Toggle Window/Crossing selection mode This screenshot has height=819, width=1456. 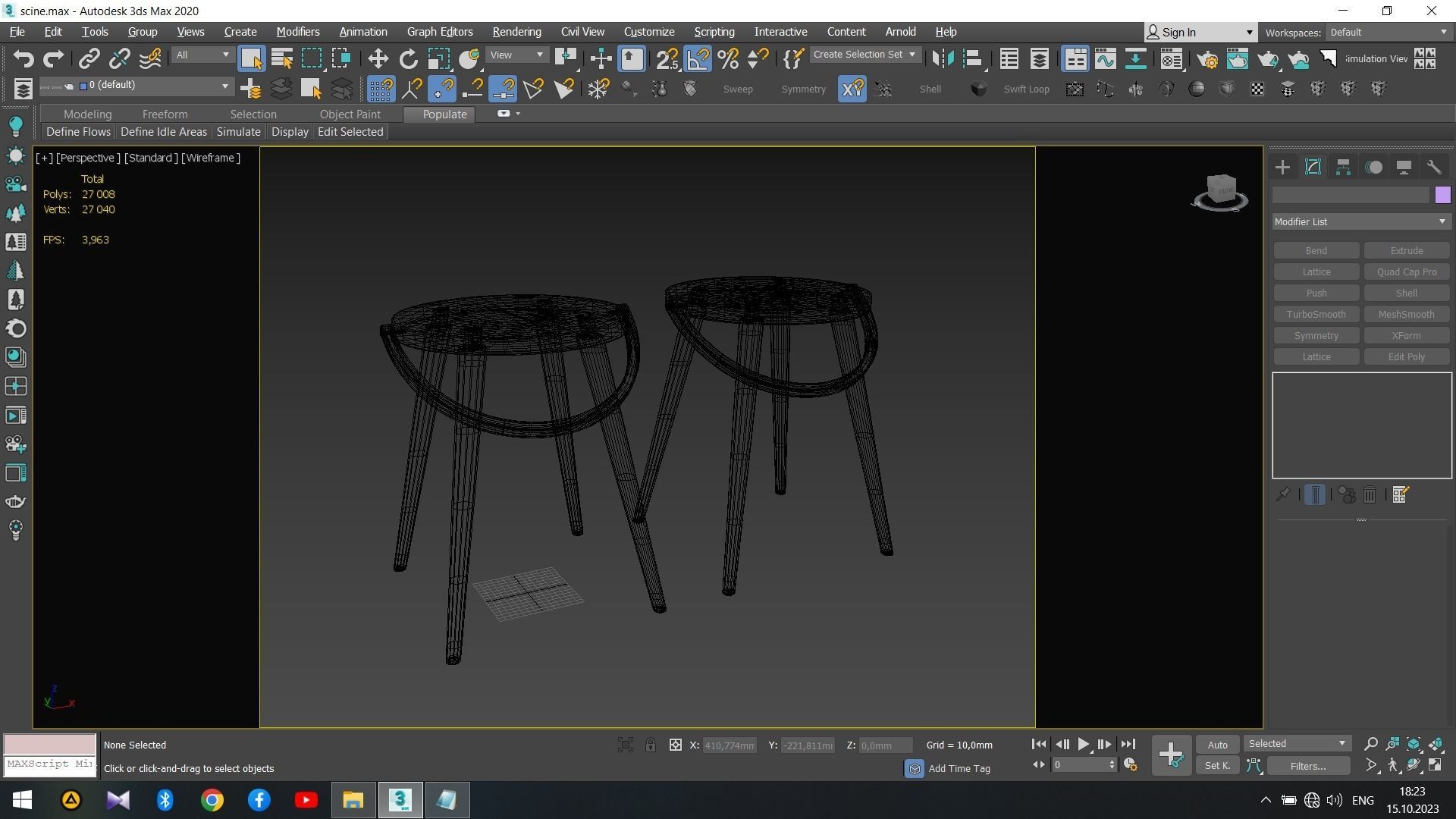coord(341,59)
